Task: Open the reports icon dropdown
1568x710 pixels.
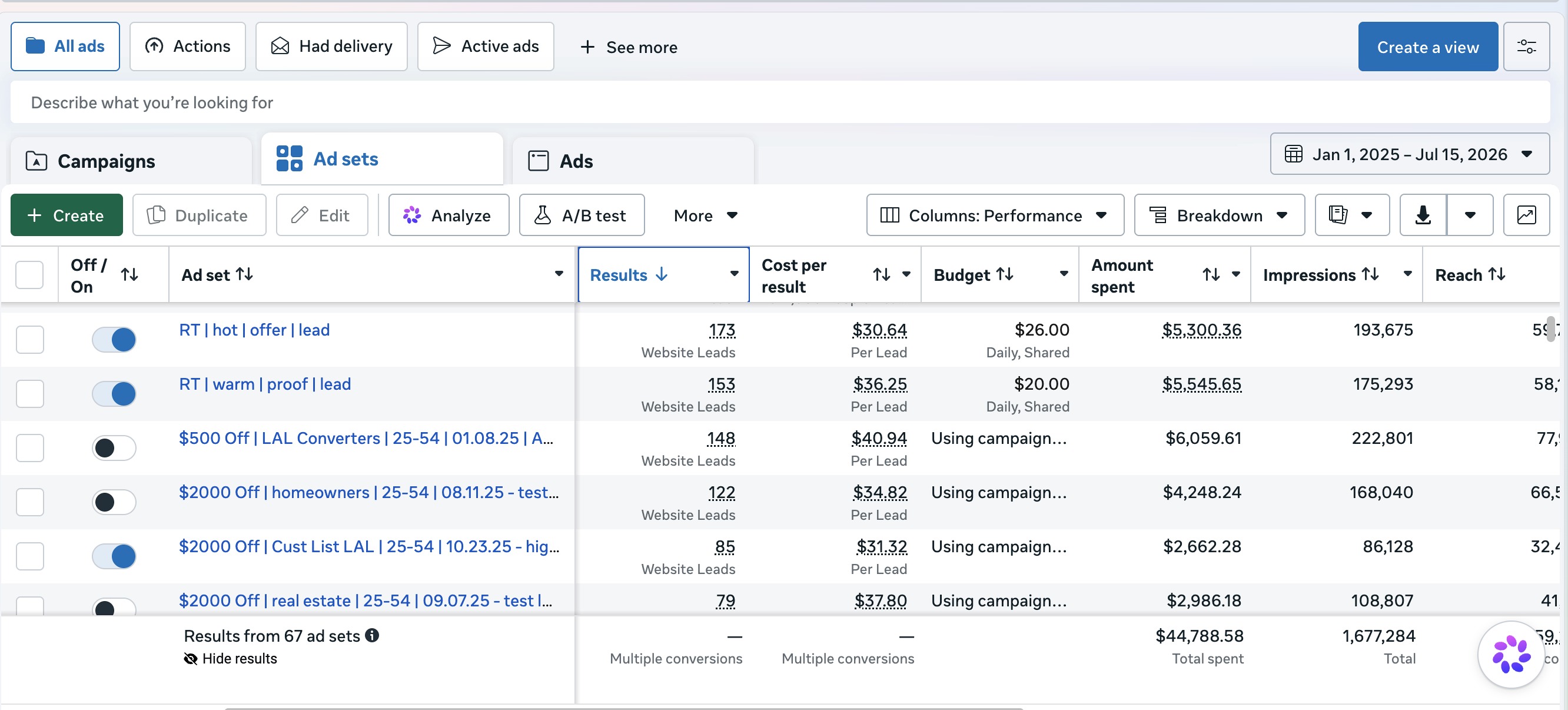Action: point(1351,215)
